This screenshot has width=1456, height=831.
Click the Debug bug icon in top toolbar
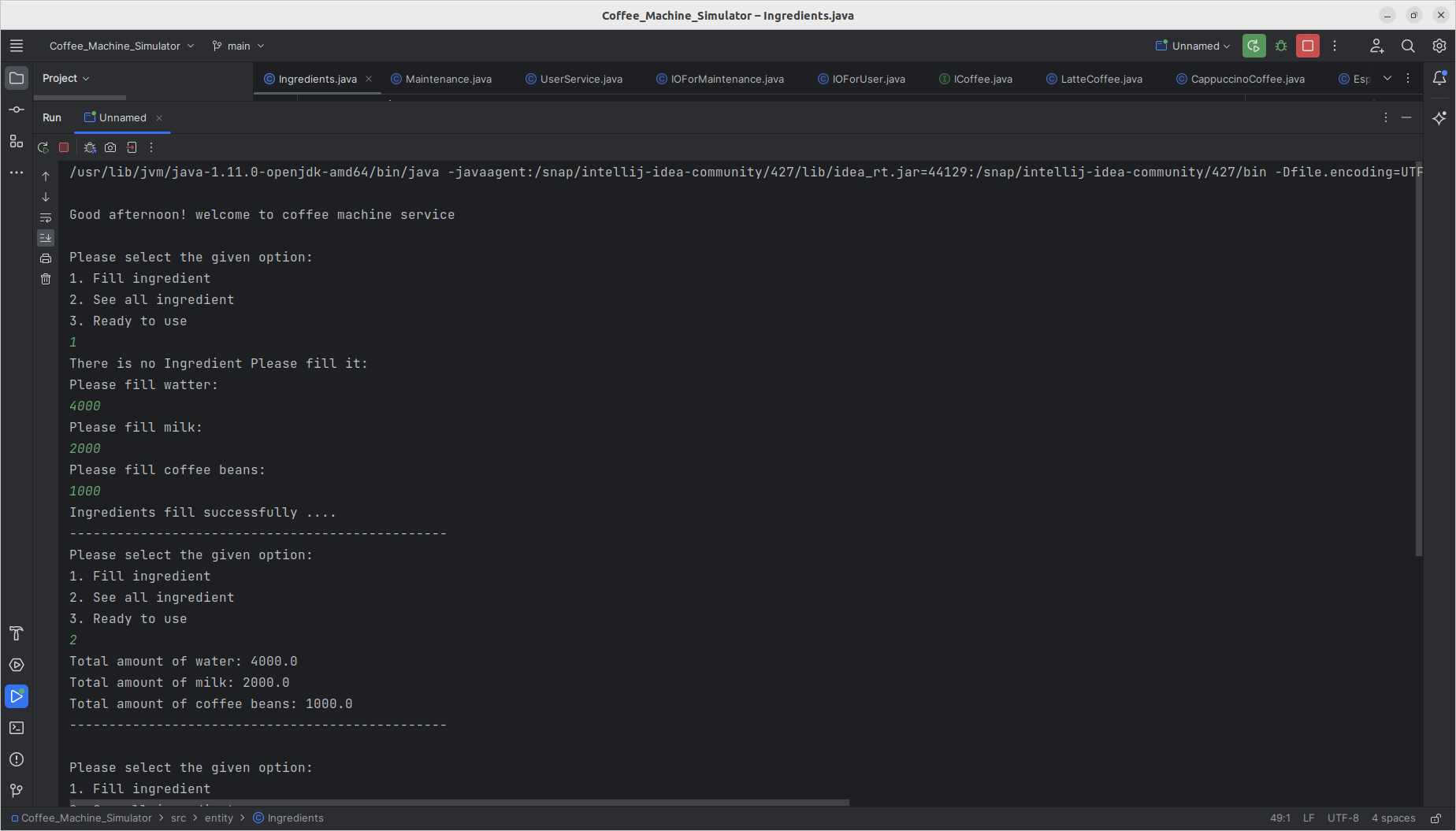pyautogui.click(x=1281, y=46)
